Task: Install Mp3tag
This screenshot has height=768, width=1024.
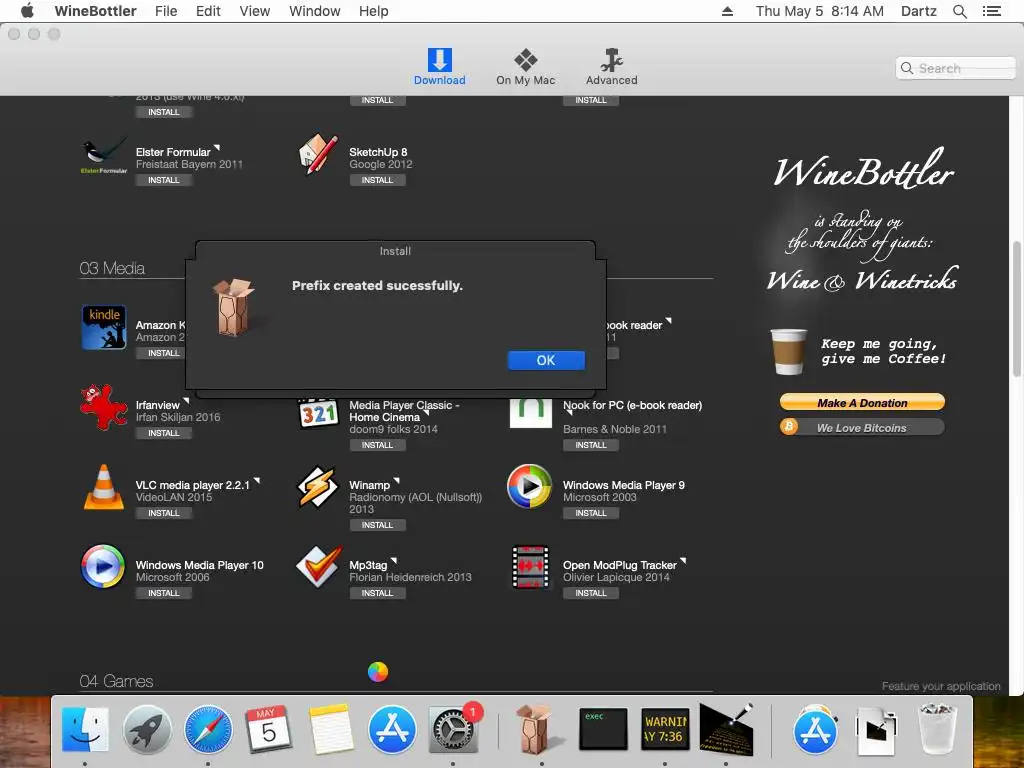Action: pyautogui.click(x=377, y=594)
